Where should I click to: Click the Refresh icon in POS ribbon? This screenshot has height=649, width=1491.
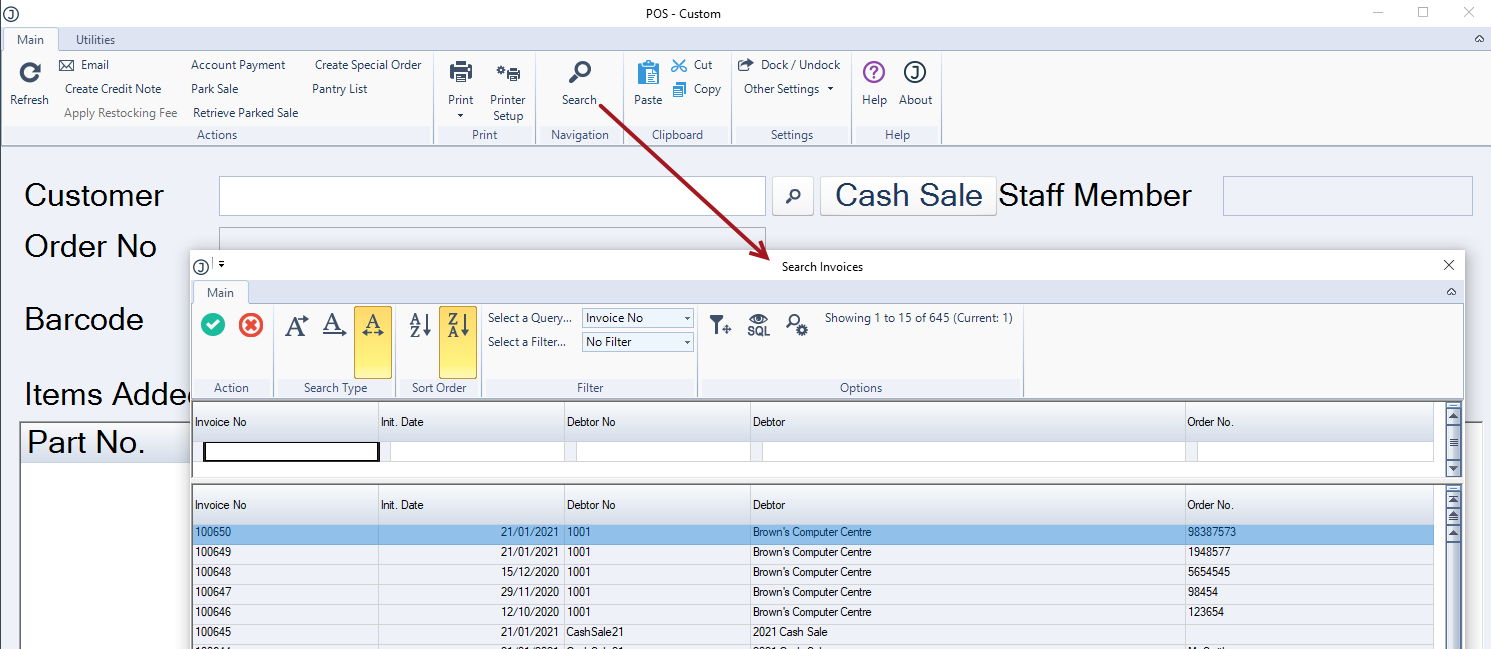(30, 72)
